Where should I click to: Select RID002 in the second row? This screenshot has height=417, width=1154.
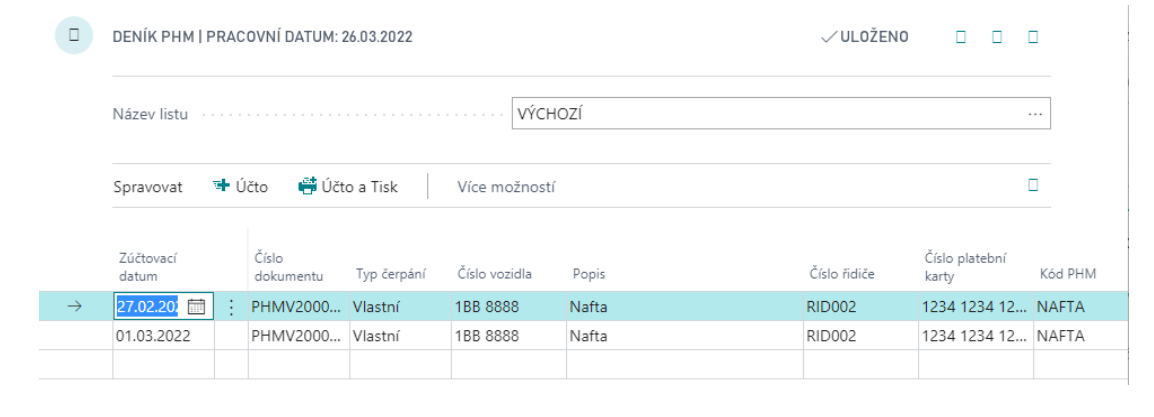831,336
